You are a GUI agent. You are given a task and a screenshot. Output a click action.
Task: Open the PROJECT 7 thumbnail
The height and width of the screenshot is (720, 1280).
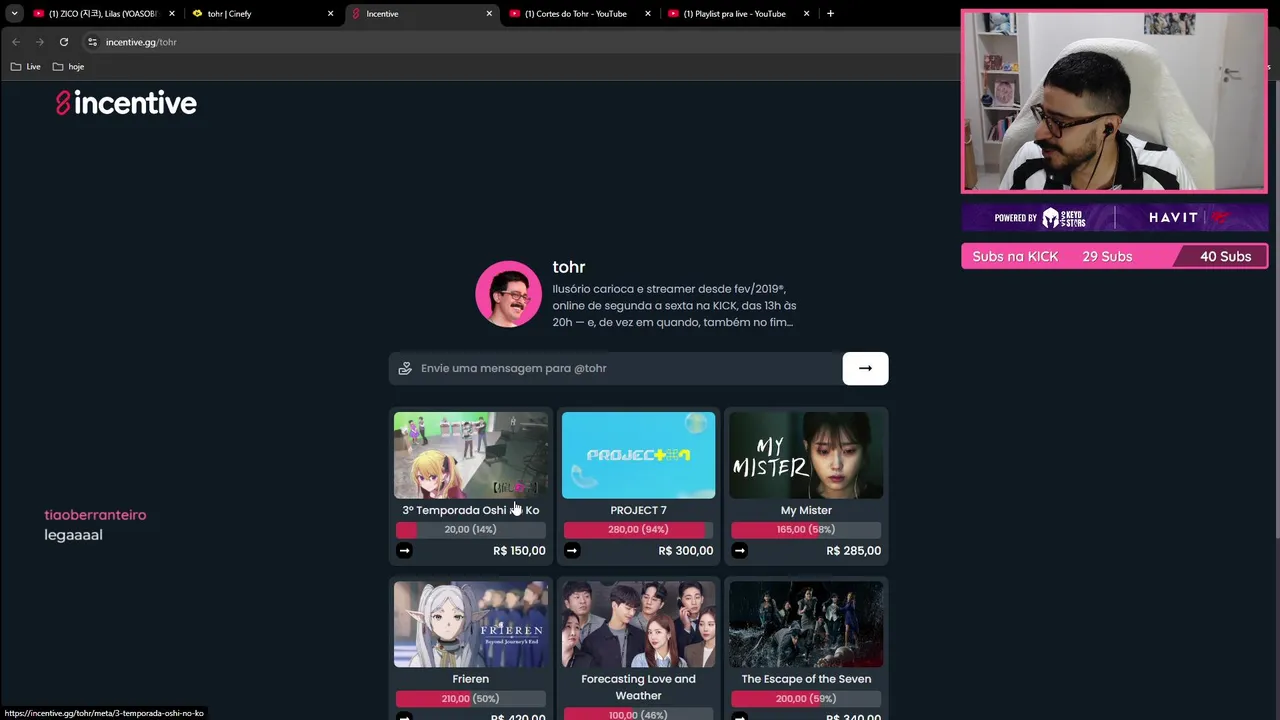[638, 455]
